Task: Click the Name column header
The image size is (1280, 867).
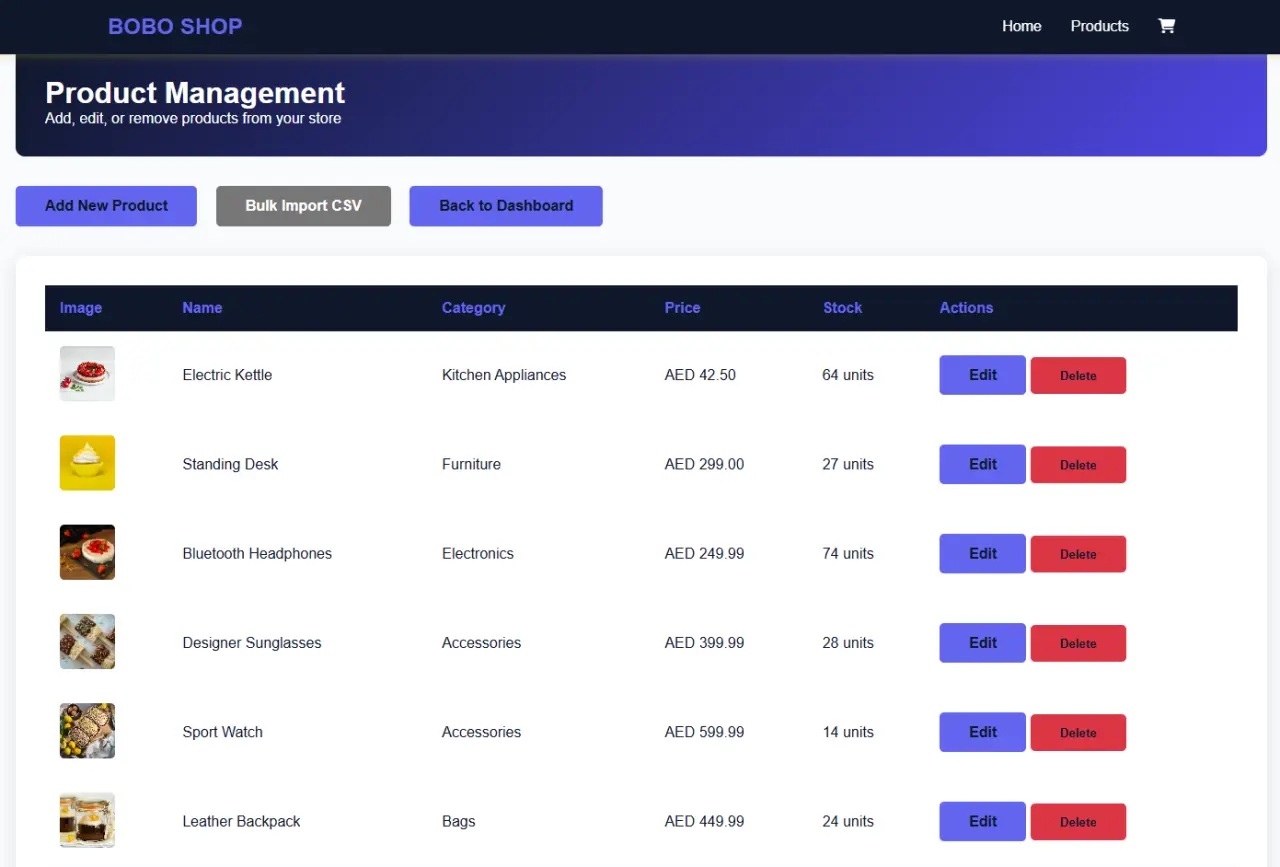Action: pyautogui.click(x=202, y=308)
